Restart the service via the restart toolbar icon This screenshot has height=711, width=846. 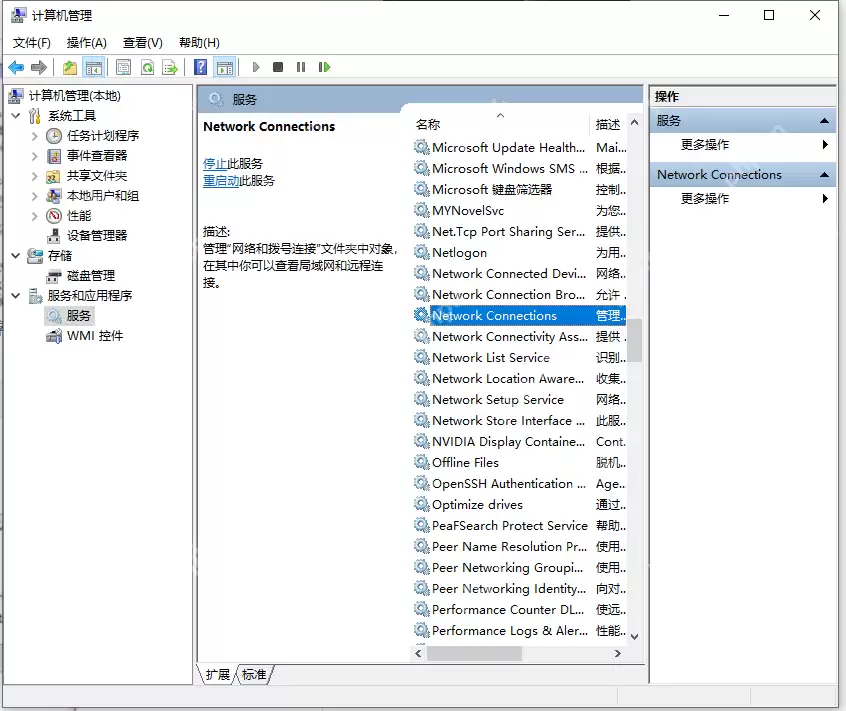[x=323, y=67]
